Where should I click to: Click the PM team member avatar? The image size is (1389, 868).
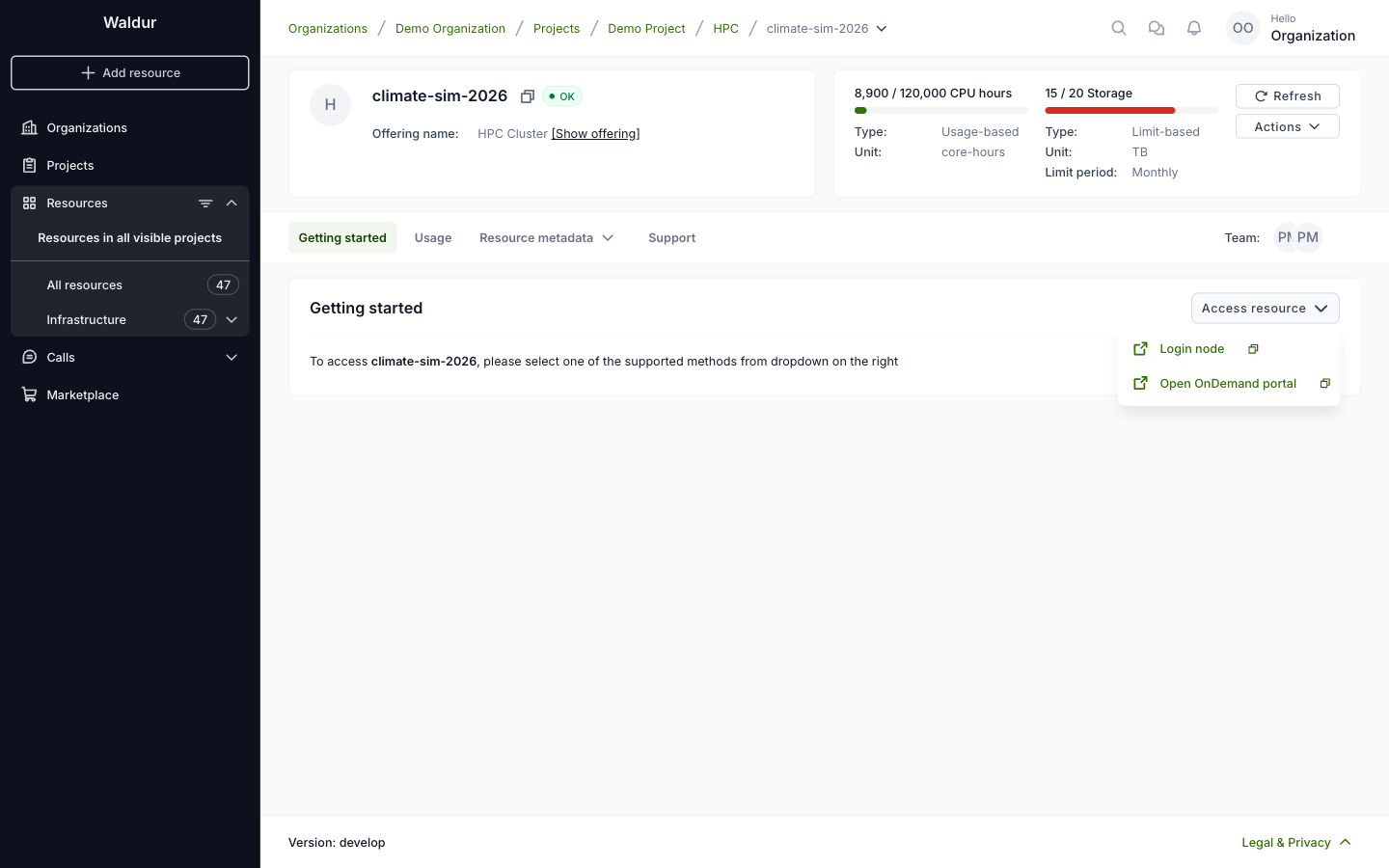pyautogui.click(x=1308, y=237)
